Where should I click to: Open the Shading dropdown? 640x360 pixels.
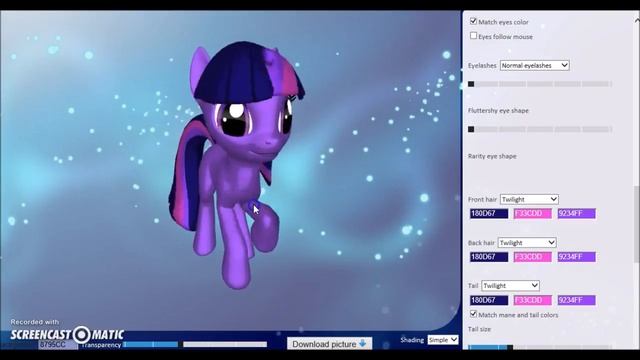tap(443, 340)
